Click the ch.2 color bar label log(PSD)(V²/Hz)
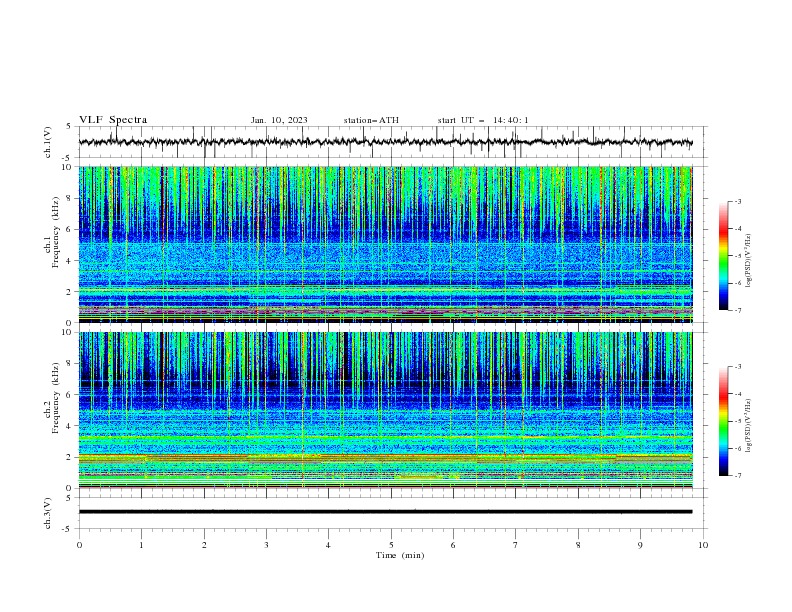The width and height of the screenshot is (792, 612). pyautogui.click(x=749, y=426)
